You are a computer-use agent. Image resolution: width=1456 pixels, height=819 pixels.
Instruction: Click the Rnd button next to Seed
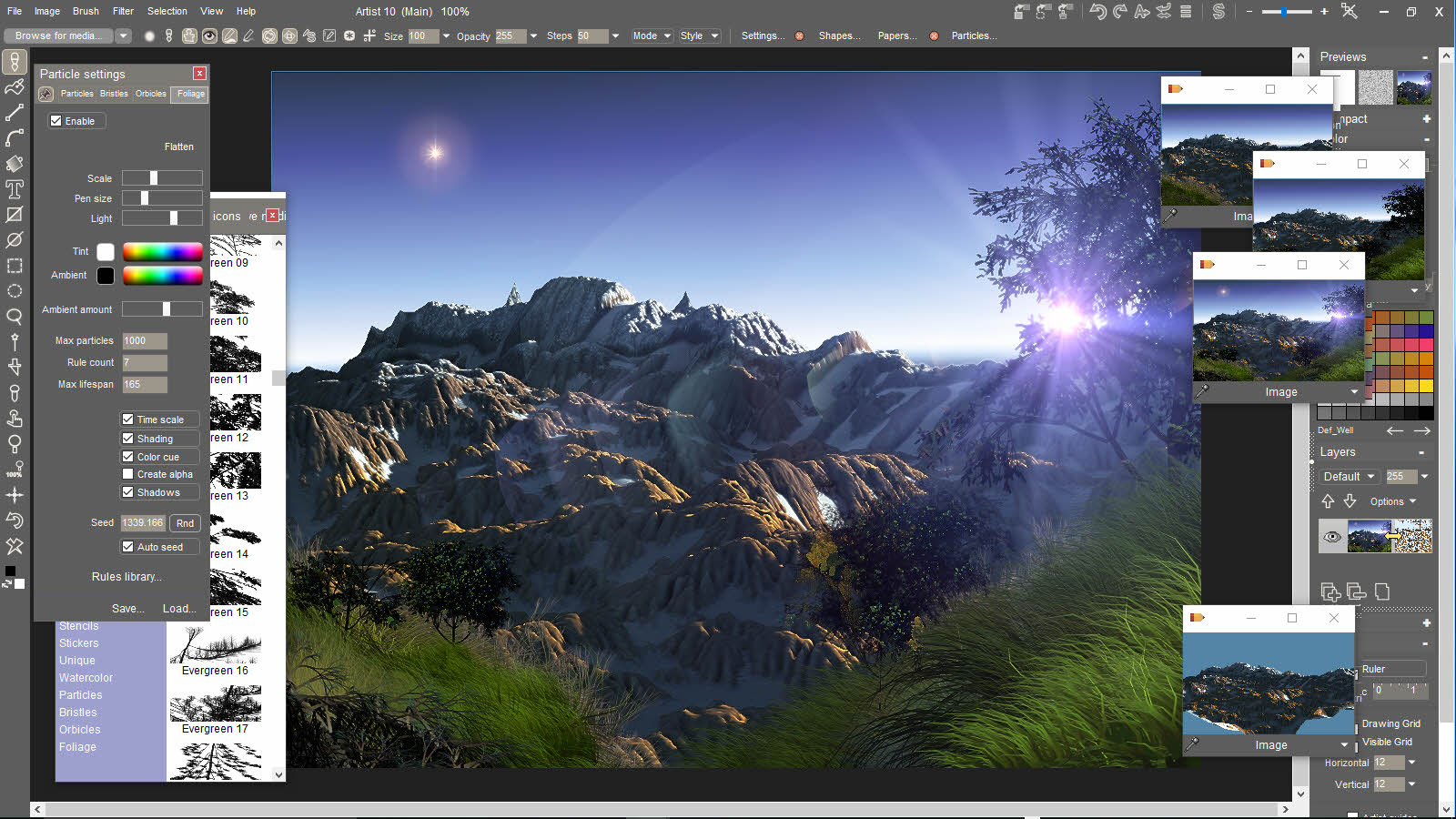pyautogui.click(x=185, y=522)
